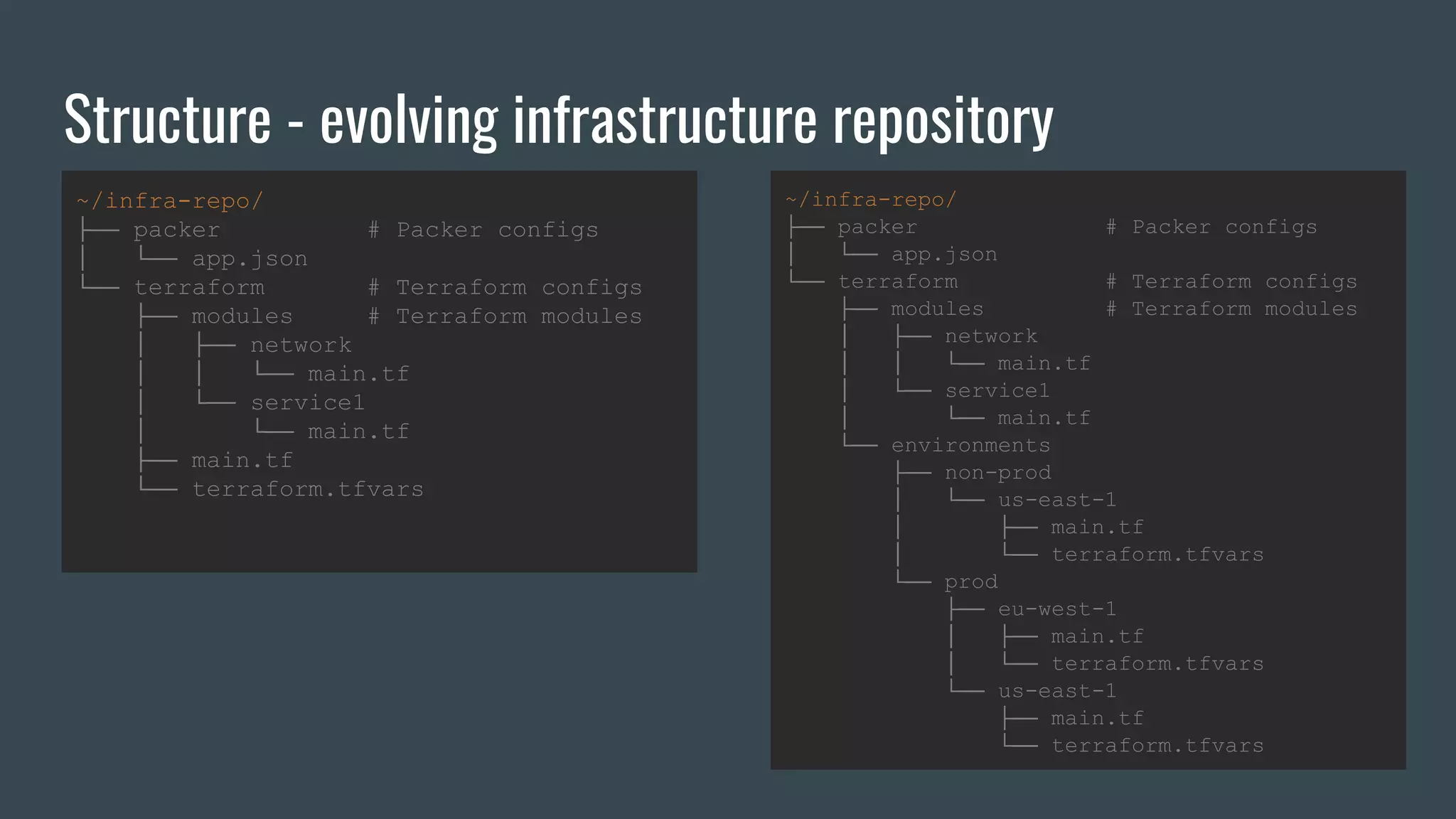The height and width of the screenshot is (819, 1456).
Task: Click 'us-east-1' folder under non-prod
Action: click(x=1056, y=500)
